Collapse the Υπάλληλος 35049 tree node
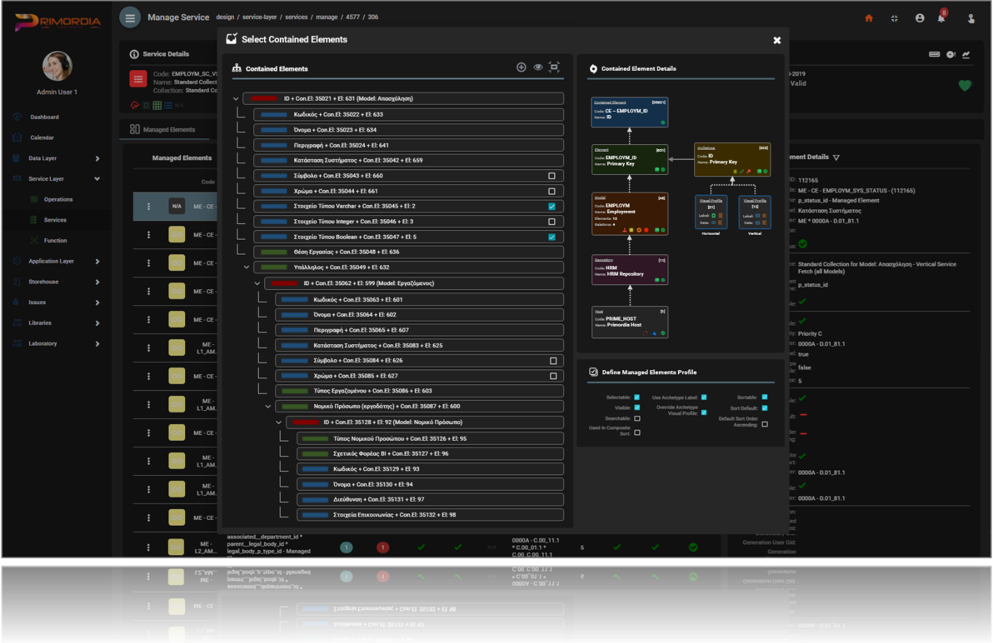Image resolution: width=993 pixels, height=643 pixels. (x=247, y=268)
